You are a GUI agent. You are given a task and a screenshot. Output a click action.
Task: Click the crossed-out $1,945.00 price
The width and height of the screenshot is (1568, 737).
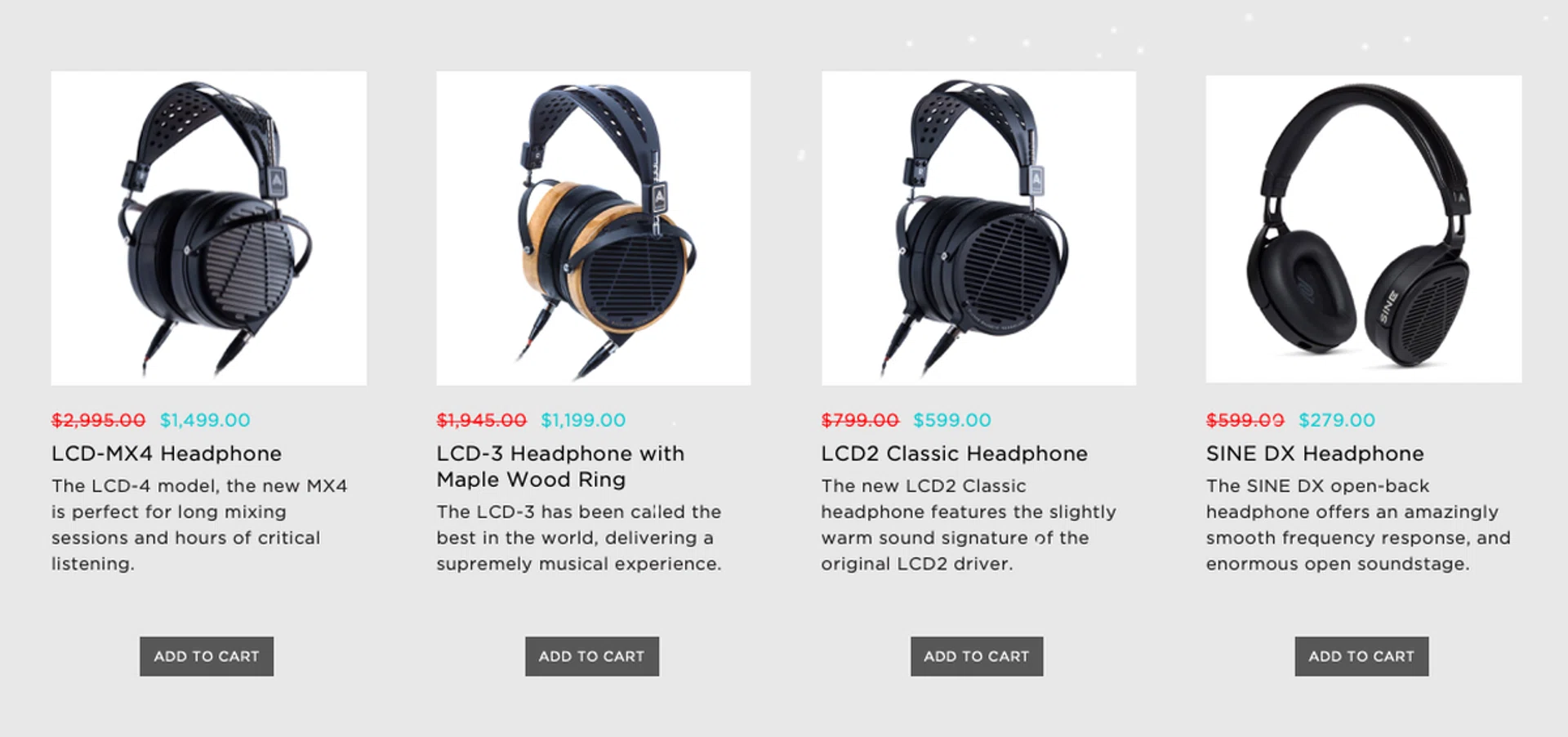point(481,420)
